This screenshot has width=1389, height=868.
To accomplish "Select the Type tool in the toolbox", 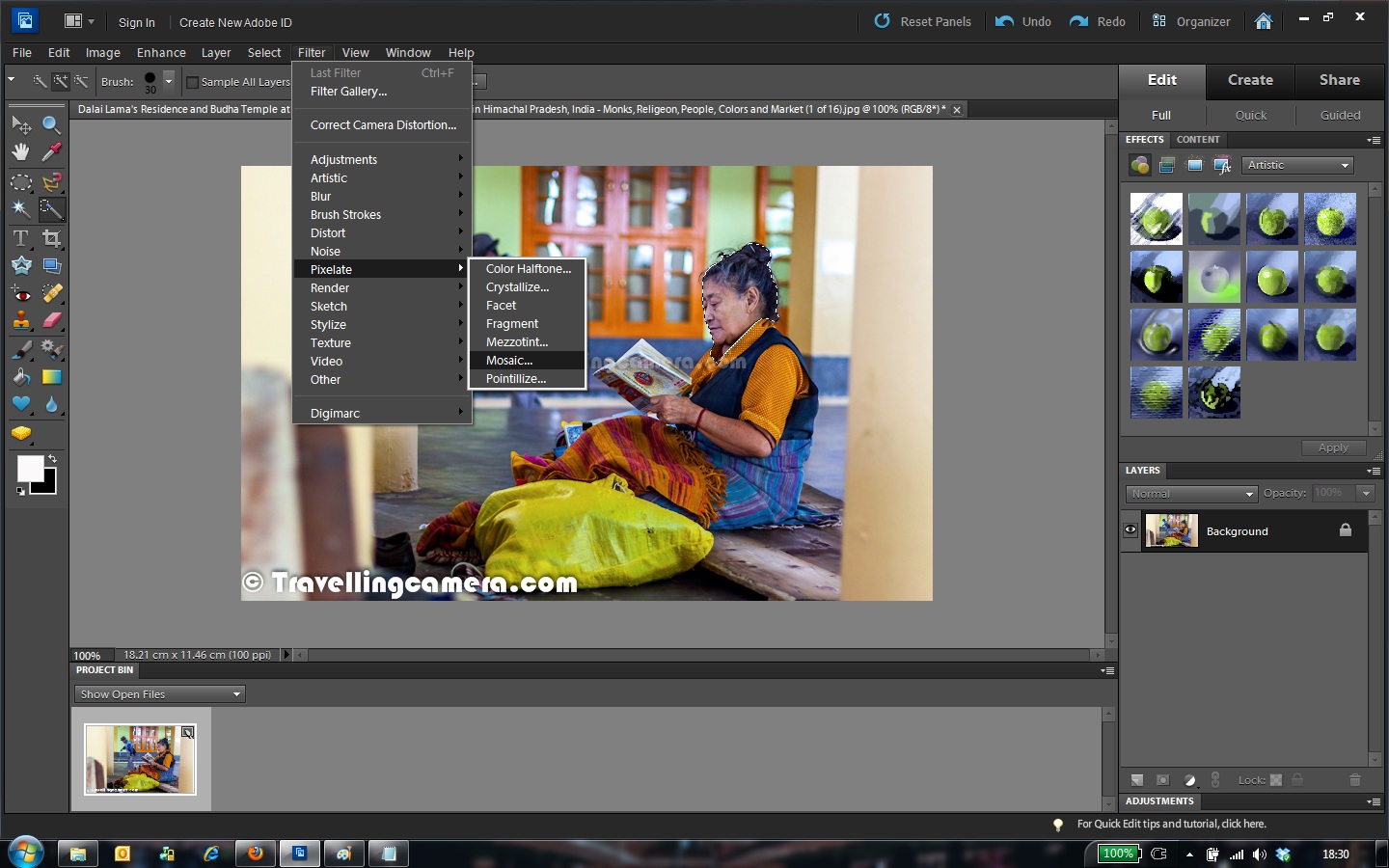I will coord(20,239).
